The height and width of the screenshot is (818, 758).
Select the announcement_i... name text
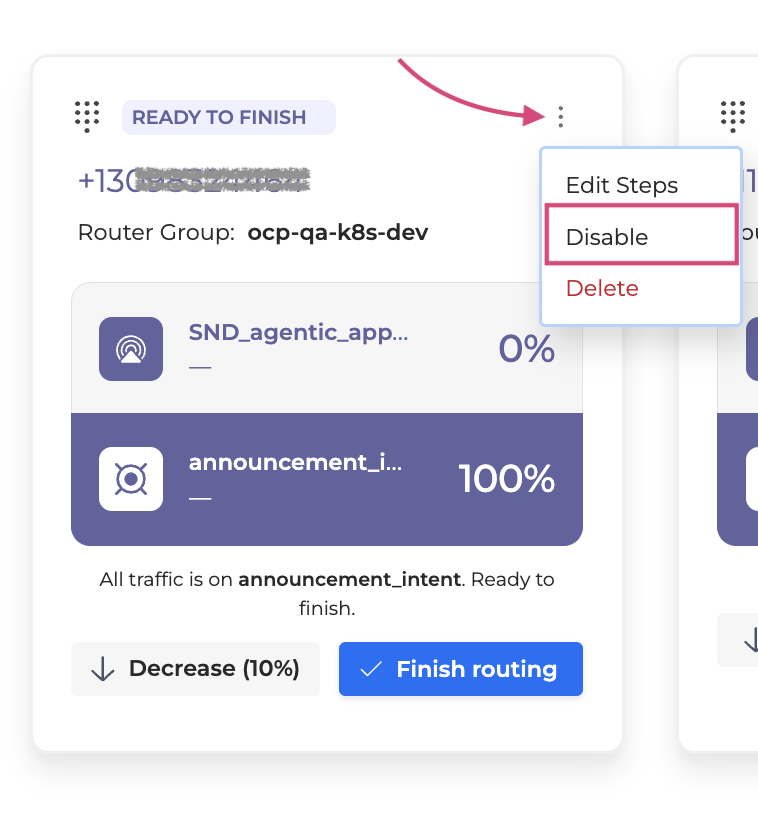point(295,463)
